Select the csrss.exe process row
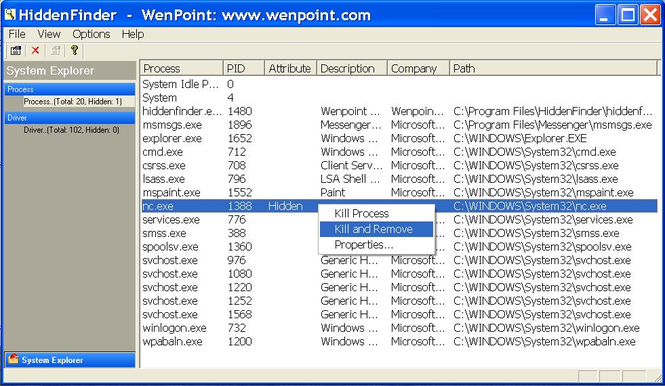 tap(399, 165)
